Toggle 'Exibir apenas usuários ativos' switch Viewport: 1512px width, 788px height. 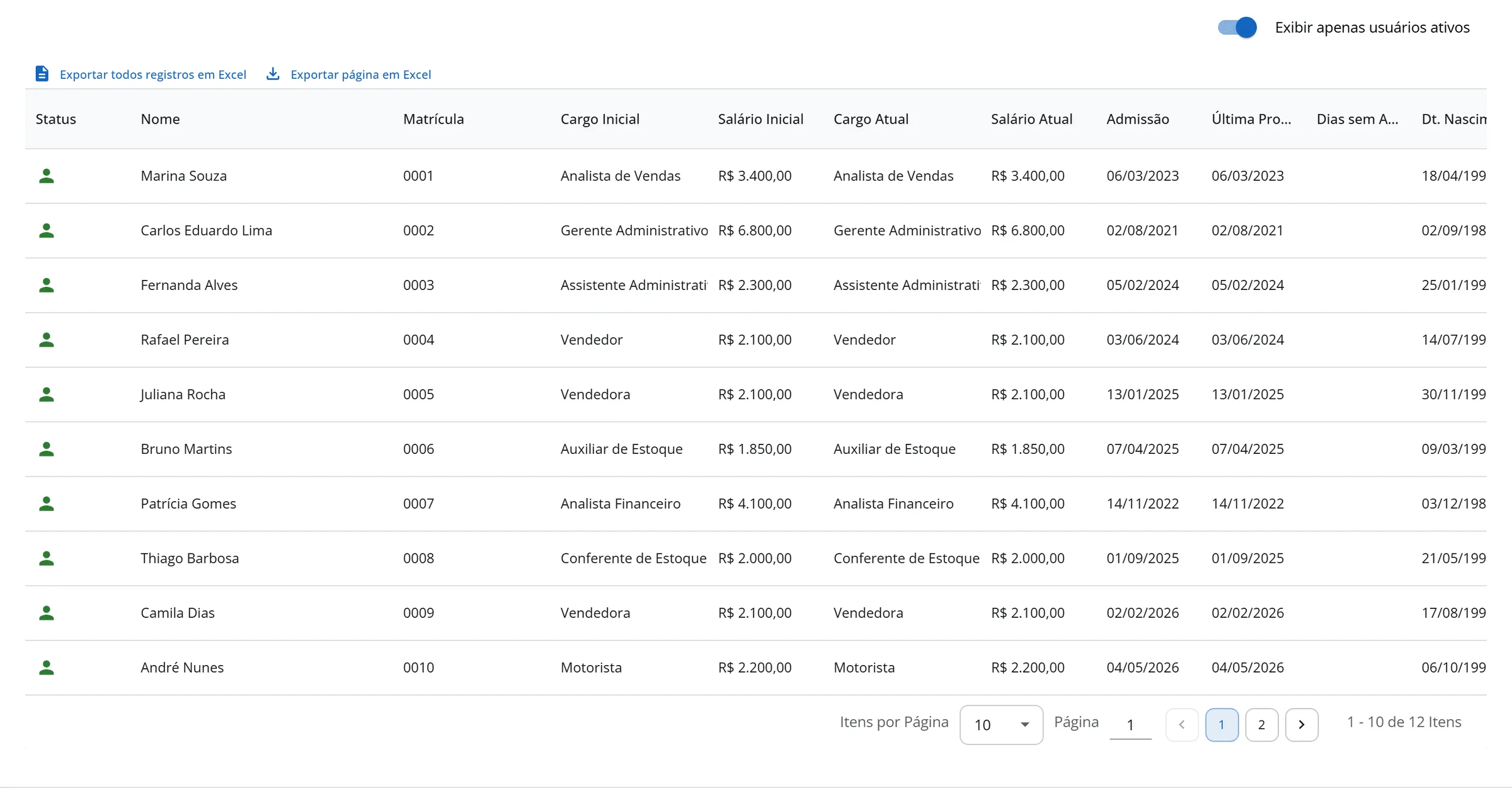coord(1237,28)
